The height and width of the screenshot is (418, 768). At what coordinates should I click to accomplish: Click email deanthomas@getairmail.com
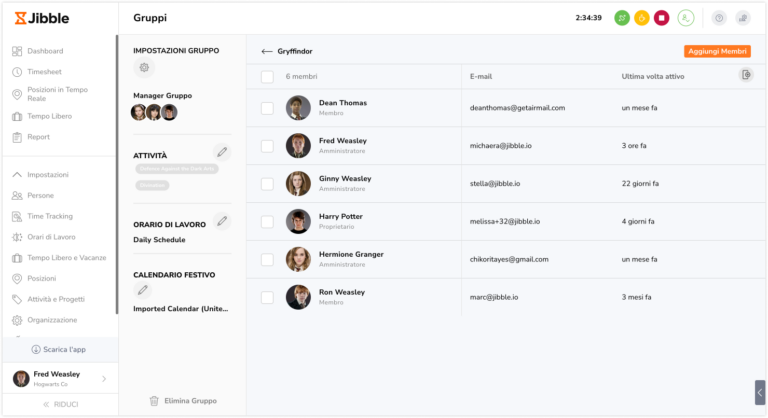pyautogui.click(x=517, y=108)
